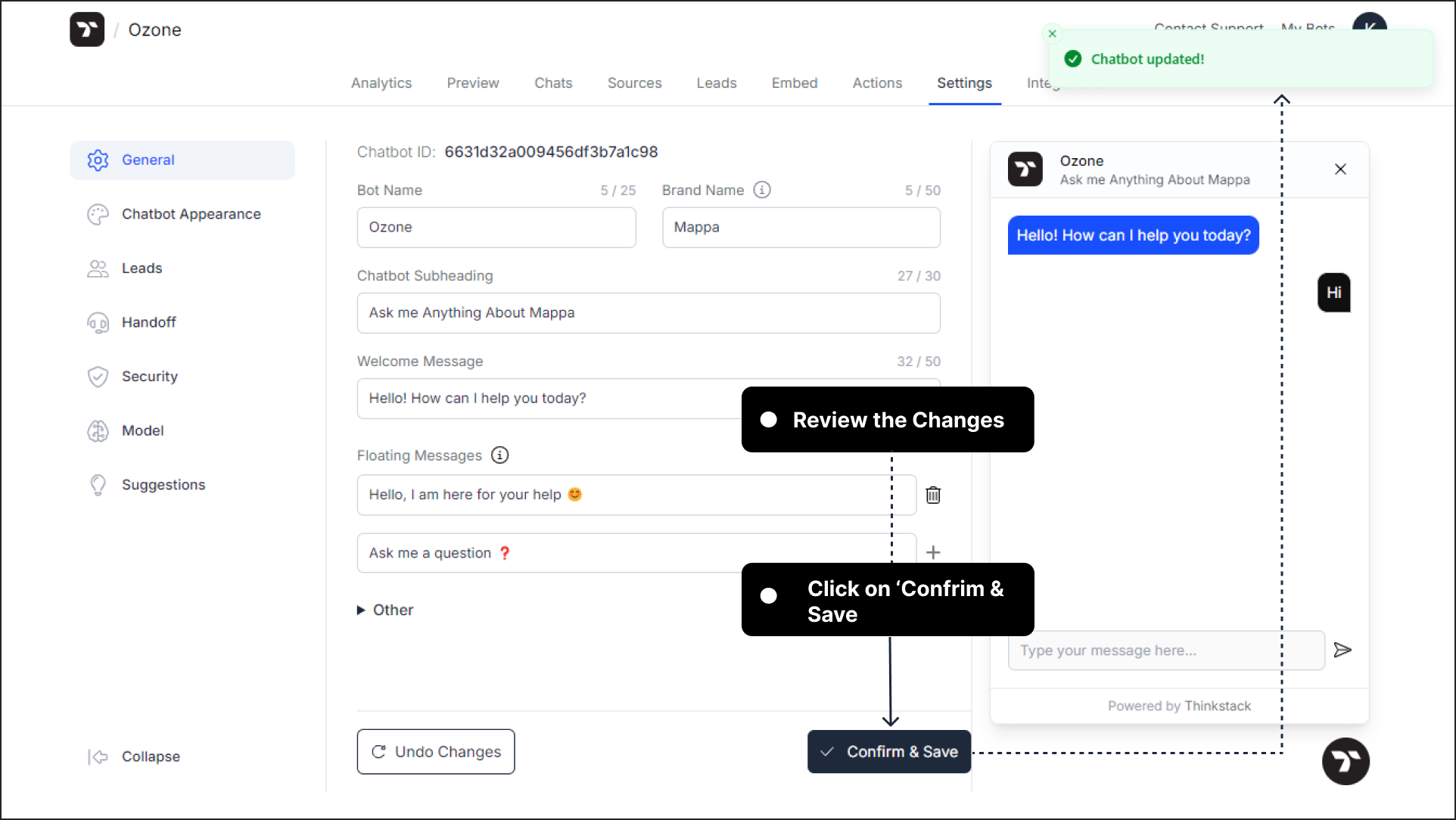Click the close chatbot preview button

[1341, 169]
